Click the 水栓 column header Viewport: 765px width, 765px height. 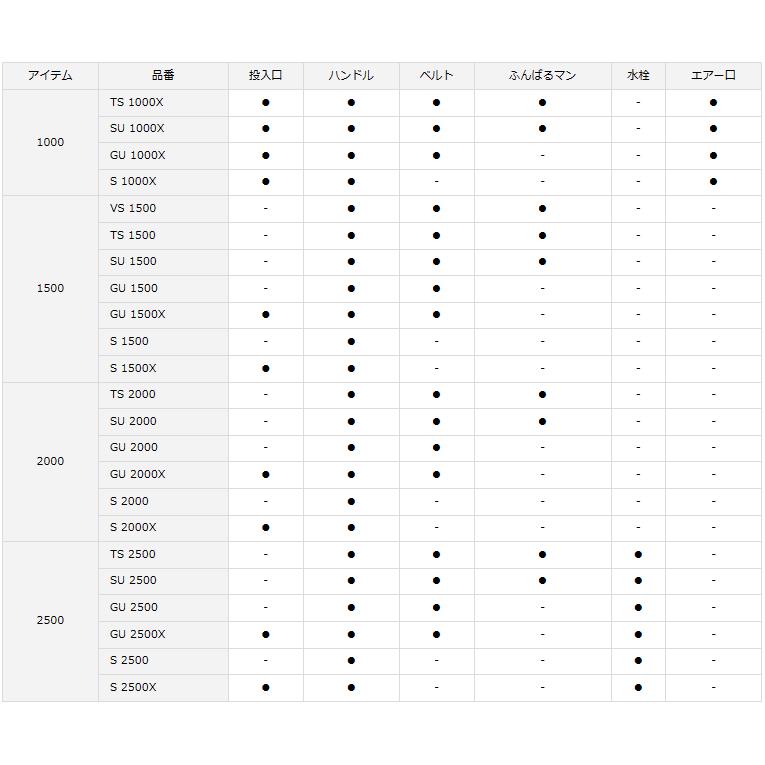(638, 76)
